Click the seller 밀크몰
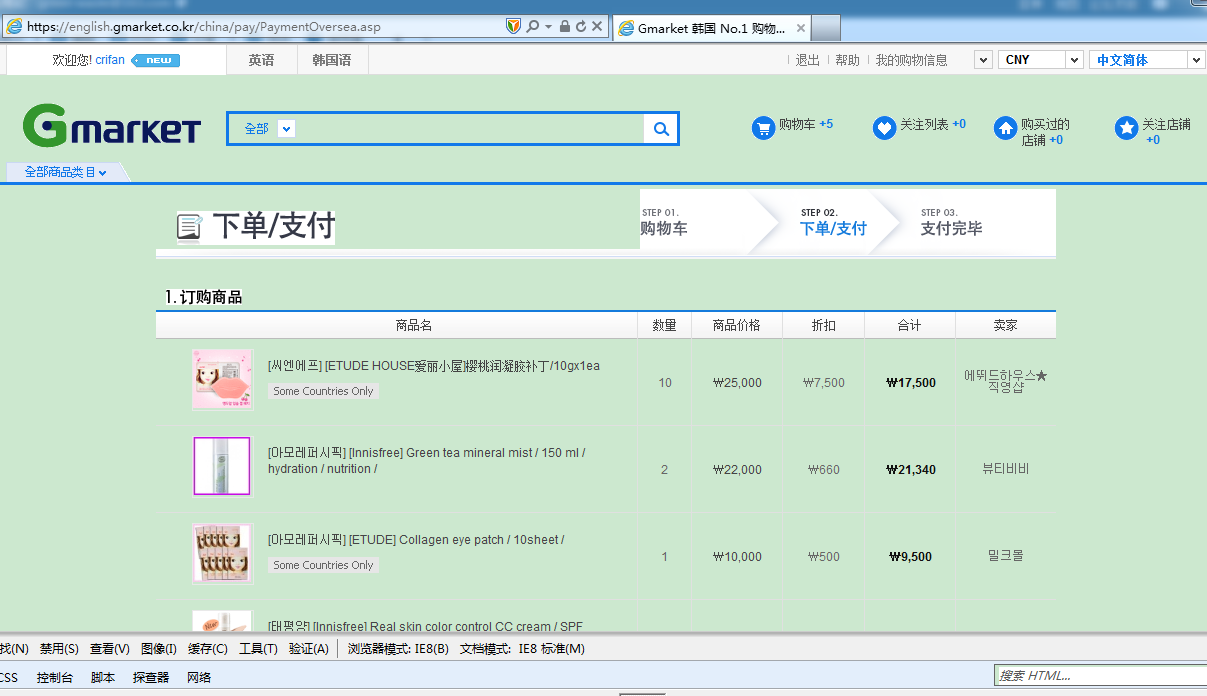This screenshot has width=1207, height=696. point(1005,556)
